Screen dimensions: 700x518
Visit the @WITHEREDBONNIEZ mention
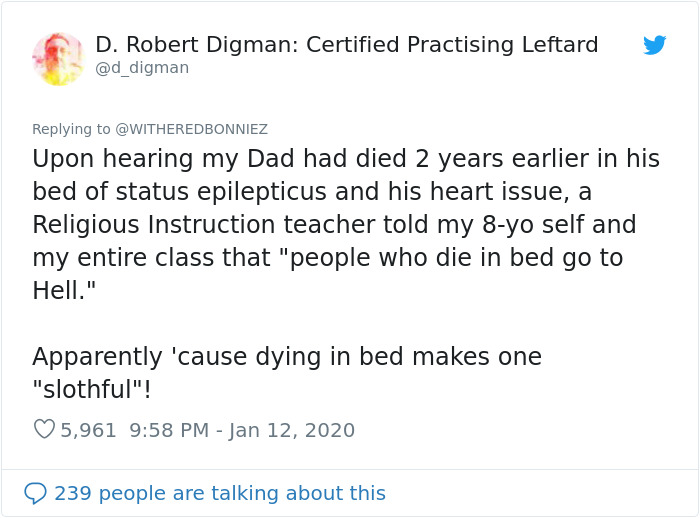click(x=192, y=129)
